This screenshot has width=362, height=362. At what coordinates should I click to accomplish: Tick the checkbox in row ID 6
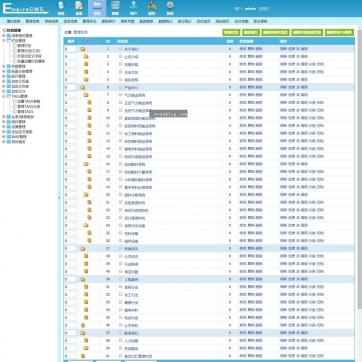click(120, 87)
